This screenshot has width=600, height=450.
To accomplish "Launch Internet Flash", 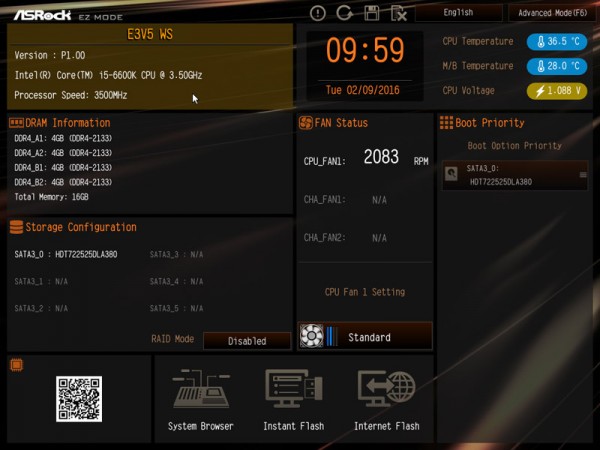I will pos(386,399).
